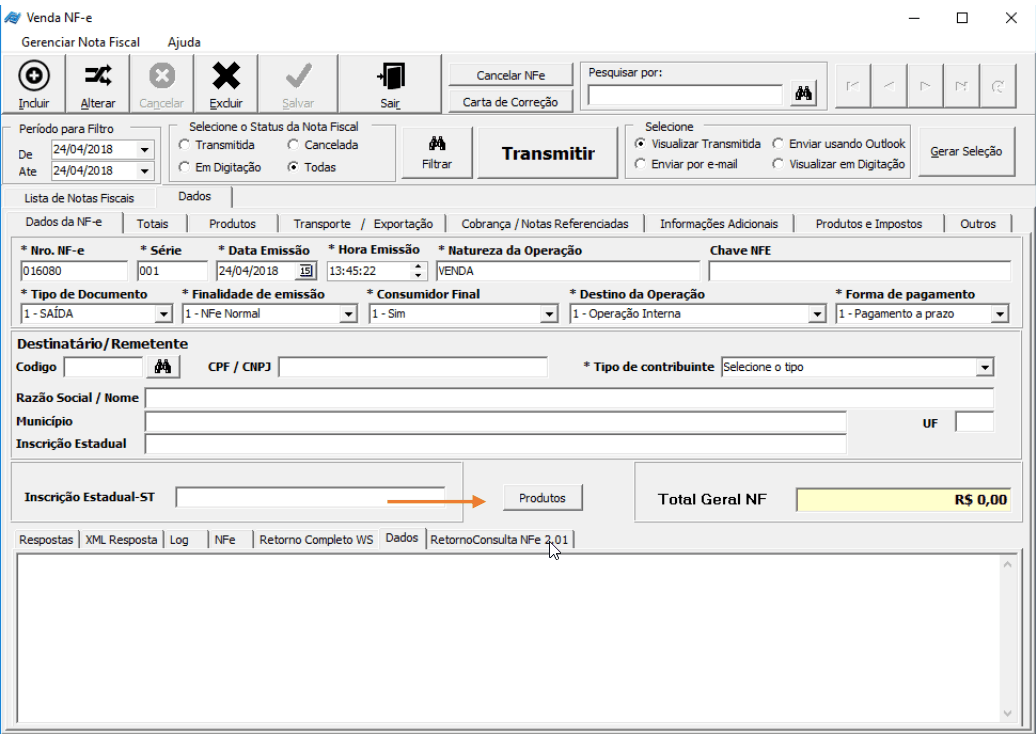
Task: Select Enviar por e-mail radio option
Action: coord(640,164)
